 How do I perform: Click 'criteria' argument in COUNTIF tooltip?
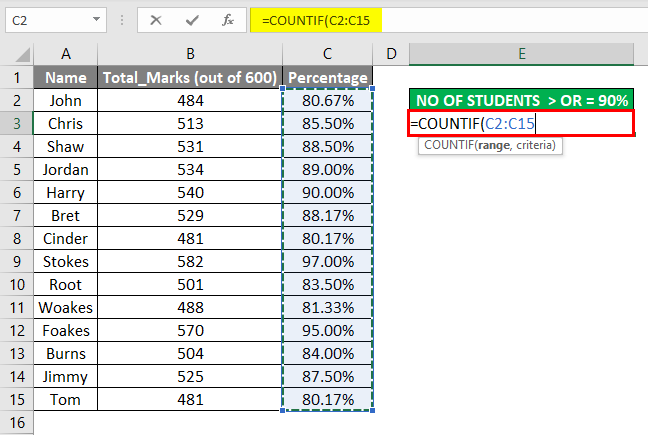click(x=534, y=145)
